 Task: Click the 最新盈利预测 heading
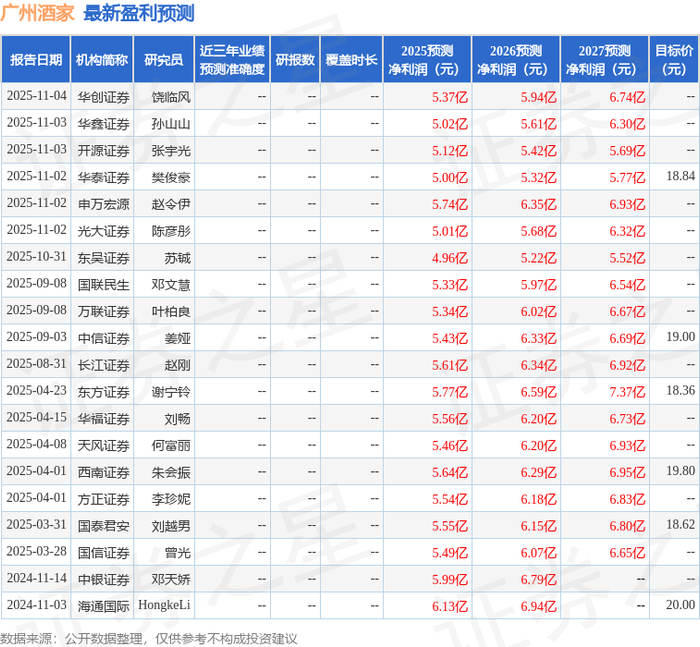pos(139,13)
